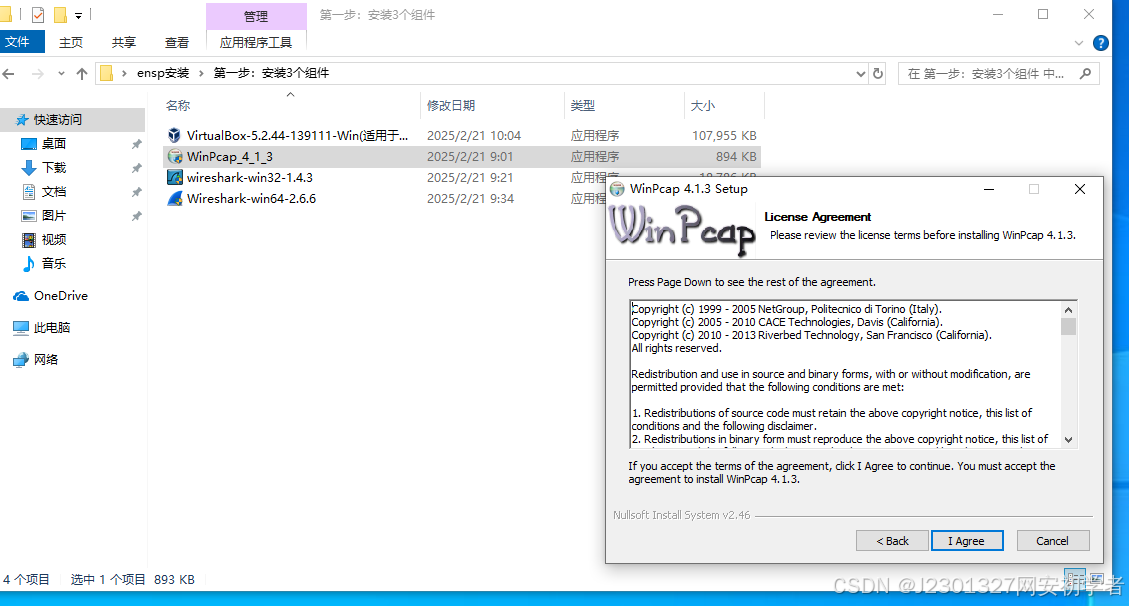
Task: Click the 894 KB size cell
Action: coord(736,156)
